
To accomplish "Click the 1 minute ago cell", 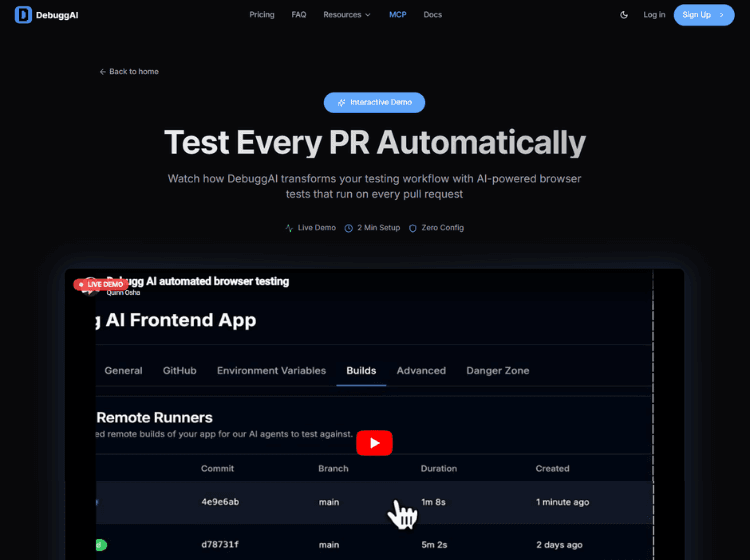I will point(562,502).
